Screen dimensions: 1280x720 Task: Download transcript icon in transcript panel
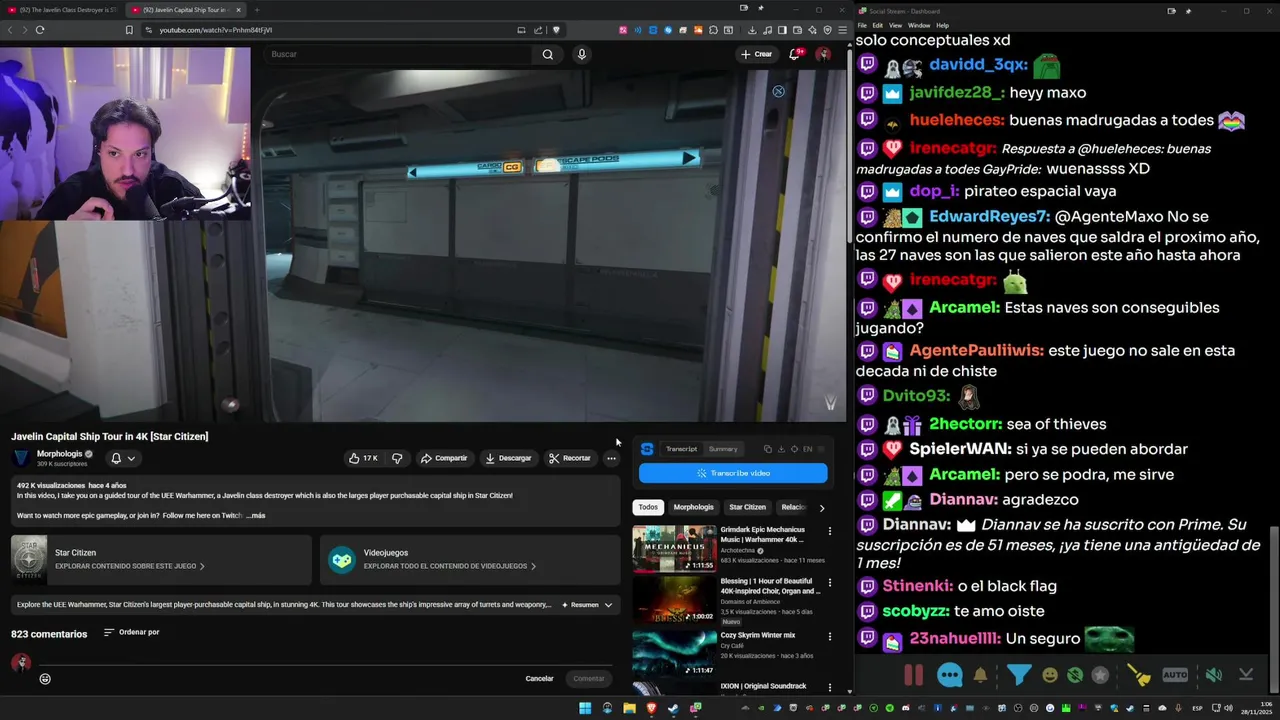pyautogui.click(x=781, y=449)
